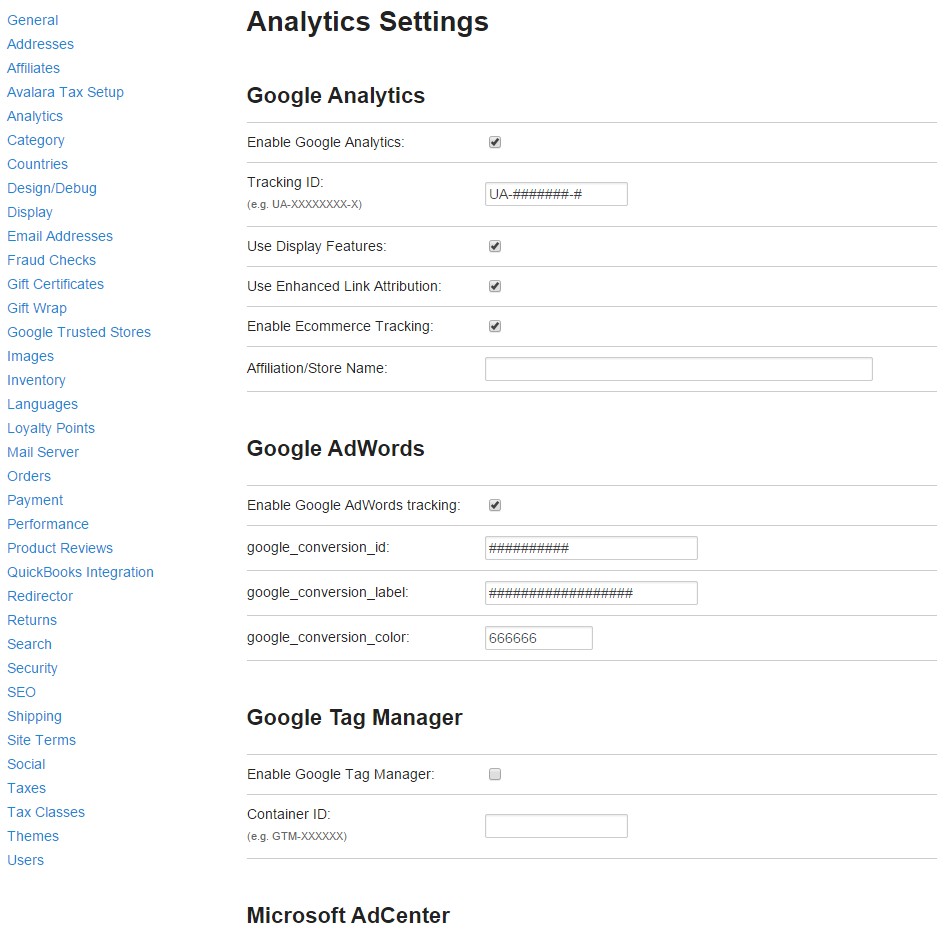Uncheck Use Display Features option
The image size is (950, 935).
[494, 247]
